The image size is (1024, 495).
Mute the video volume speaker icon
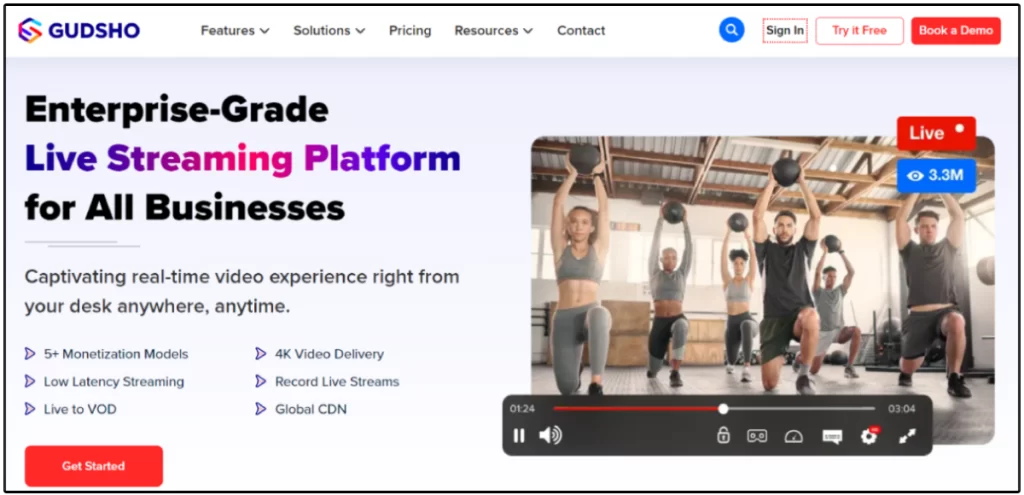pos(550,436)
